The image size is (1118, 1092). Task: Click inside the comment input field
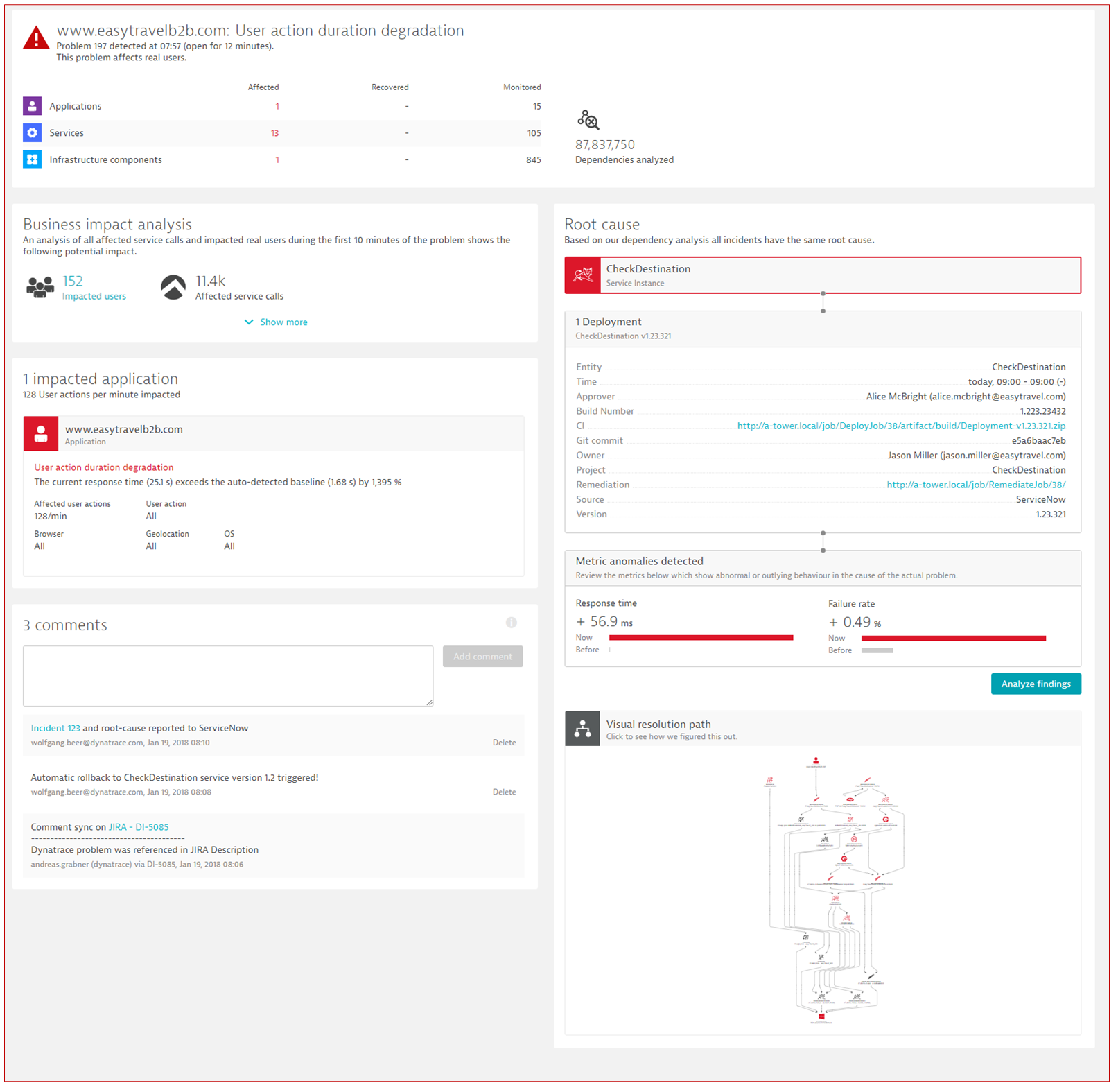click(x=227, y=675)
